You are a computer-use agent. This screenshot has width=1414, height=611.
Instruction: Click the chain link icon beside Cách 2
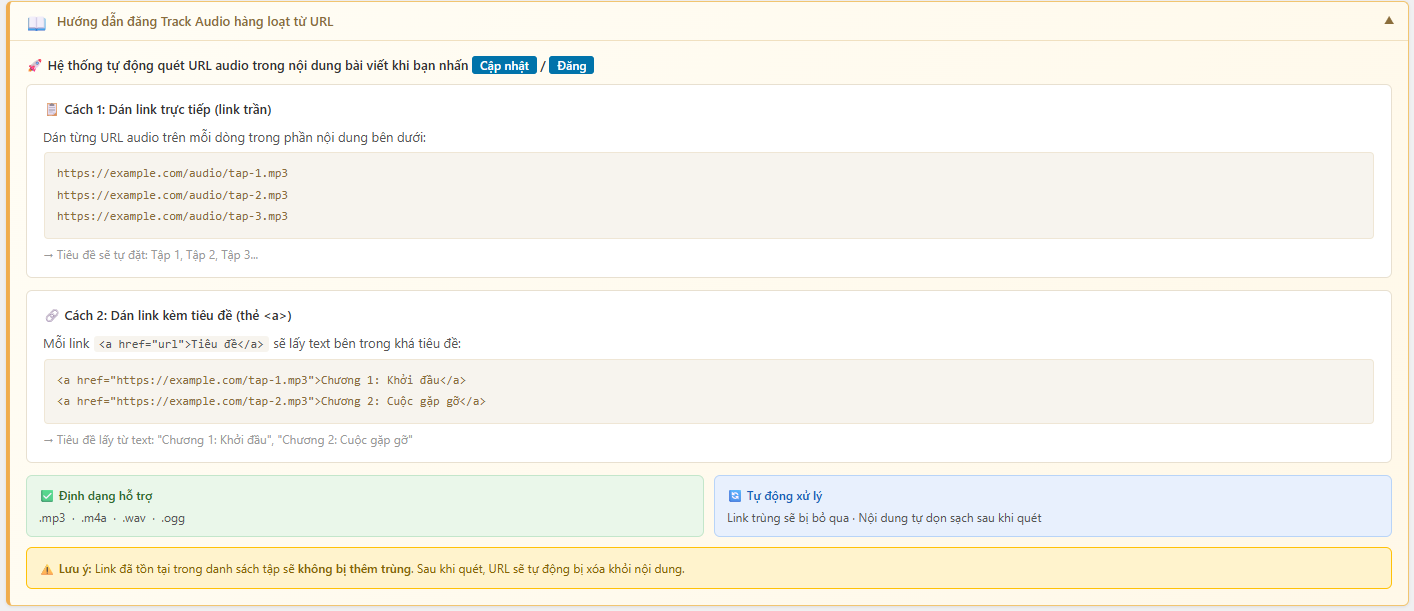click(x=52, y=315)
